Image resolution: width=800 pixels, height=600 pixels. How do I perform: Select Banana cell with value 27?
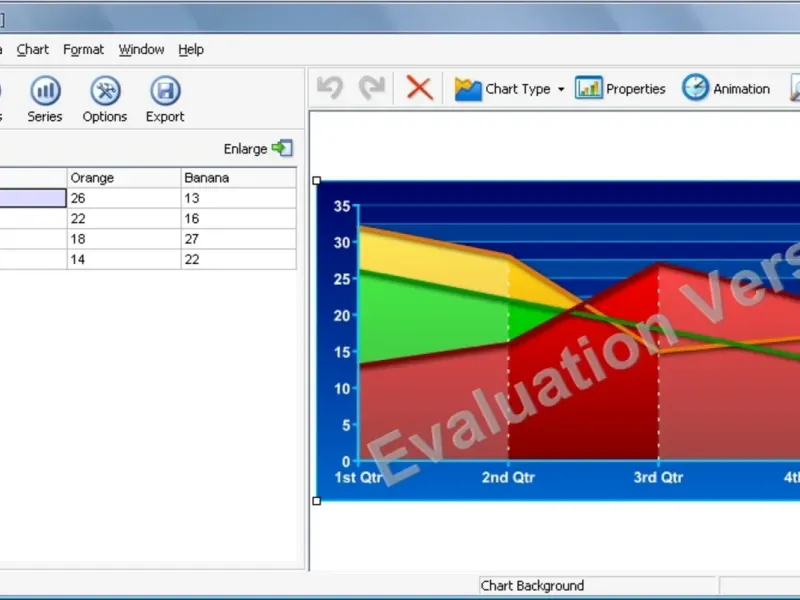pos(239,239)
